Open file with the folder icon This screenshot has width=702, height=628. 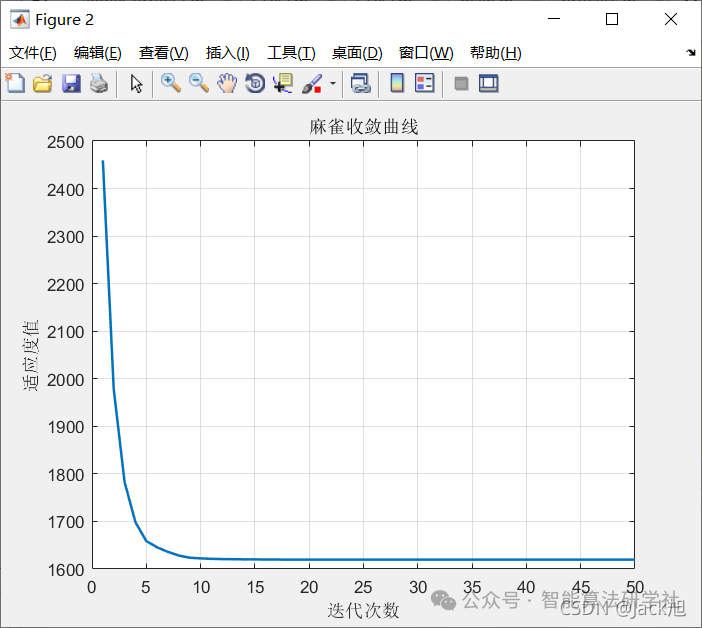pos(43,83)
